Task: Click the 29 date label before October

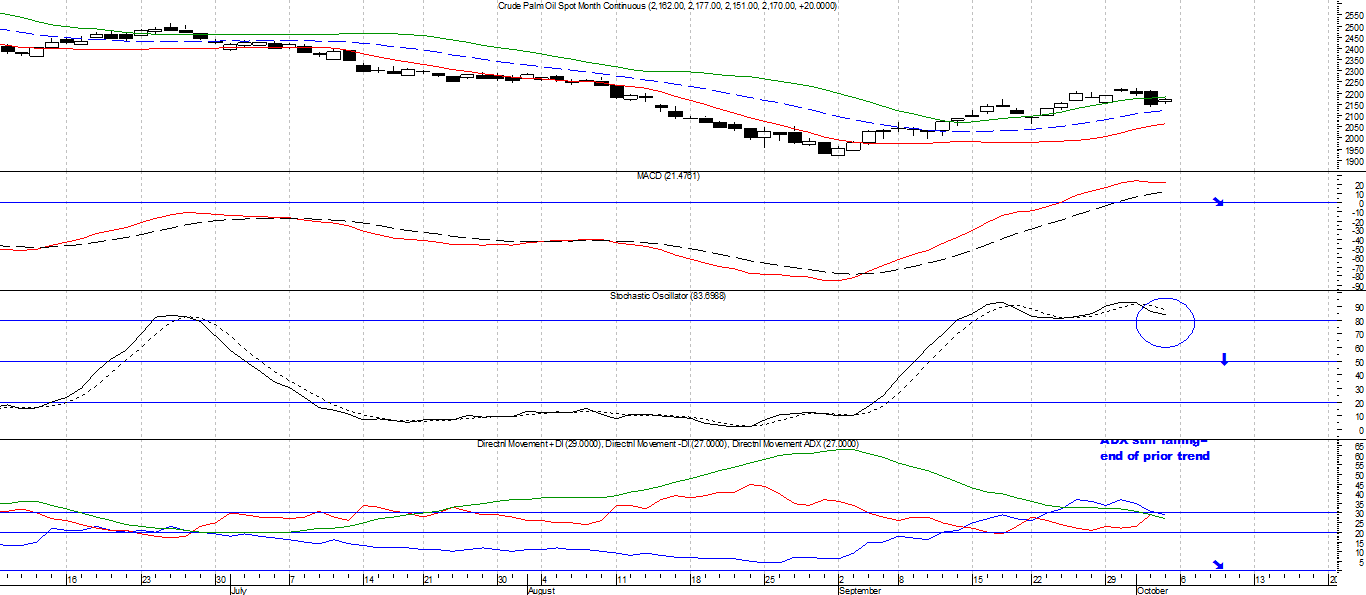Action: [x=1111, y=579]
